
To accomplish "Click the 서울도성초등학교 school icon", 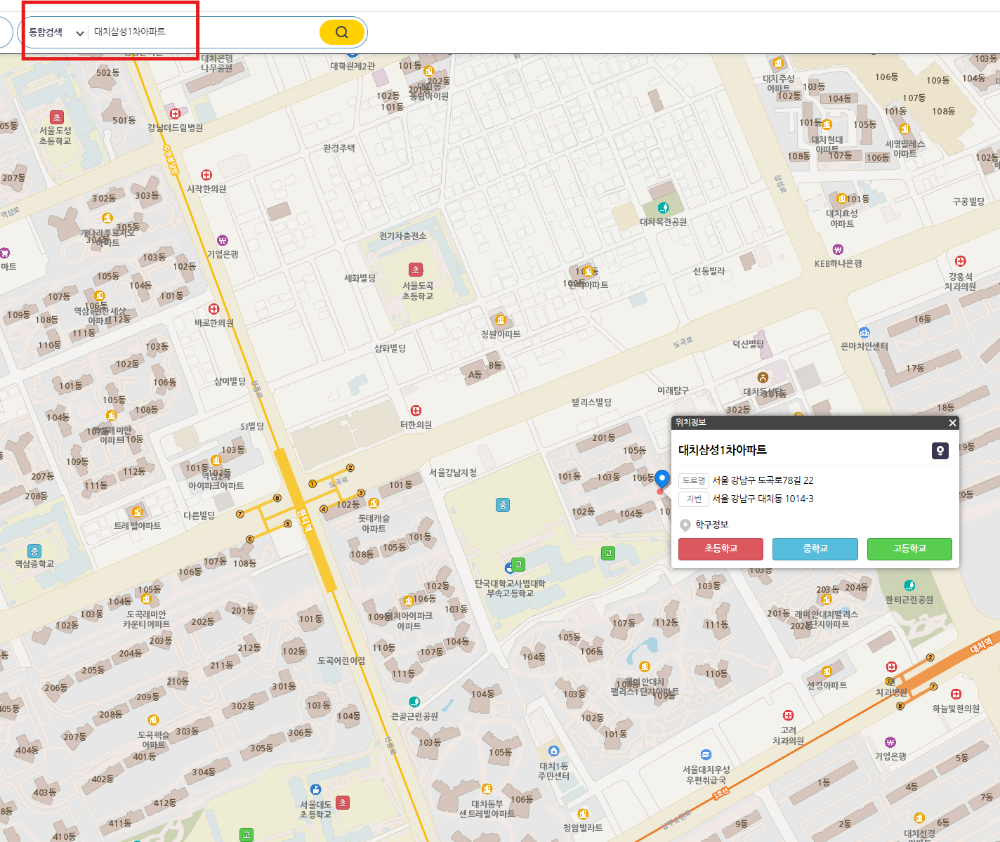I will pyautogui.click(x=57, y=117).
